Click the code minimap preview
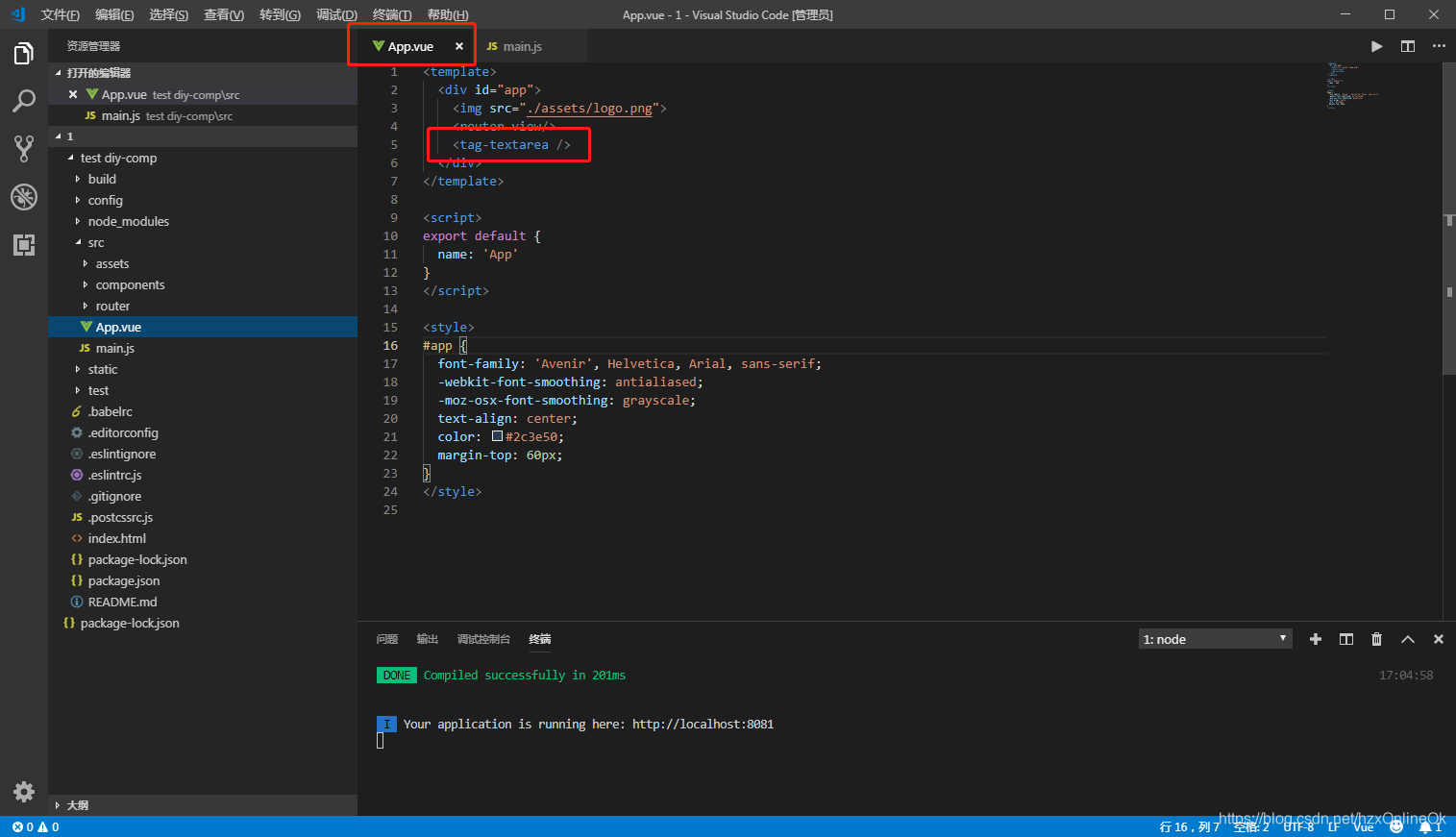Screen dimensions: 1456x837 click(x=1355, y=86)
